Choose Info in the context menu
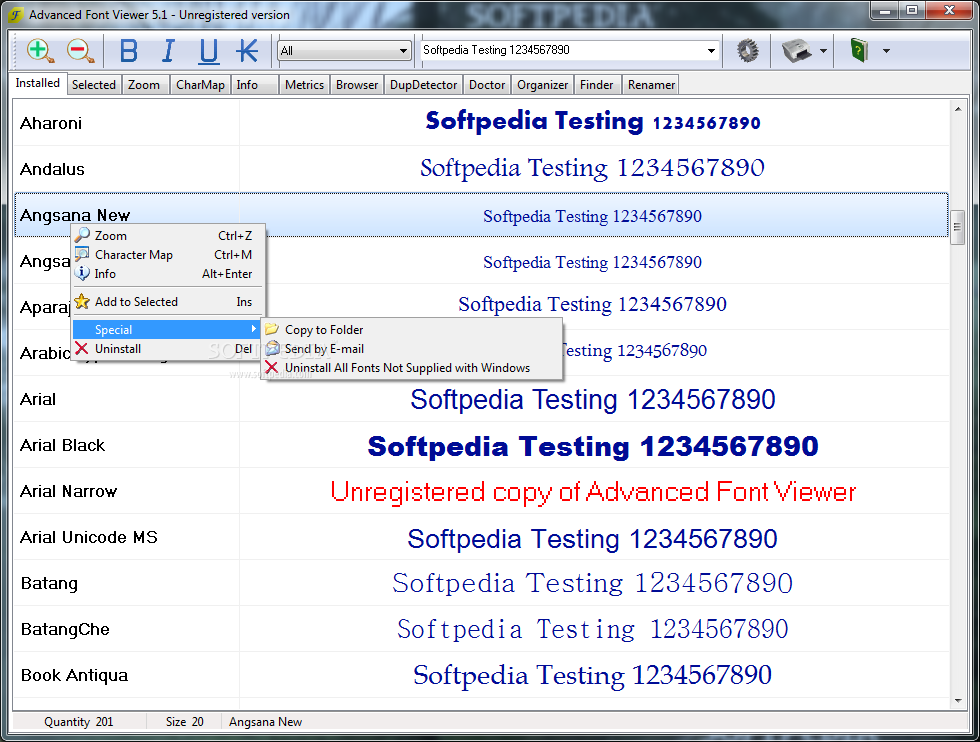 tap(169, 274)
